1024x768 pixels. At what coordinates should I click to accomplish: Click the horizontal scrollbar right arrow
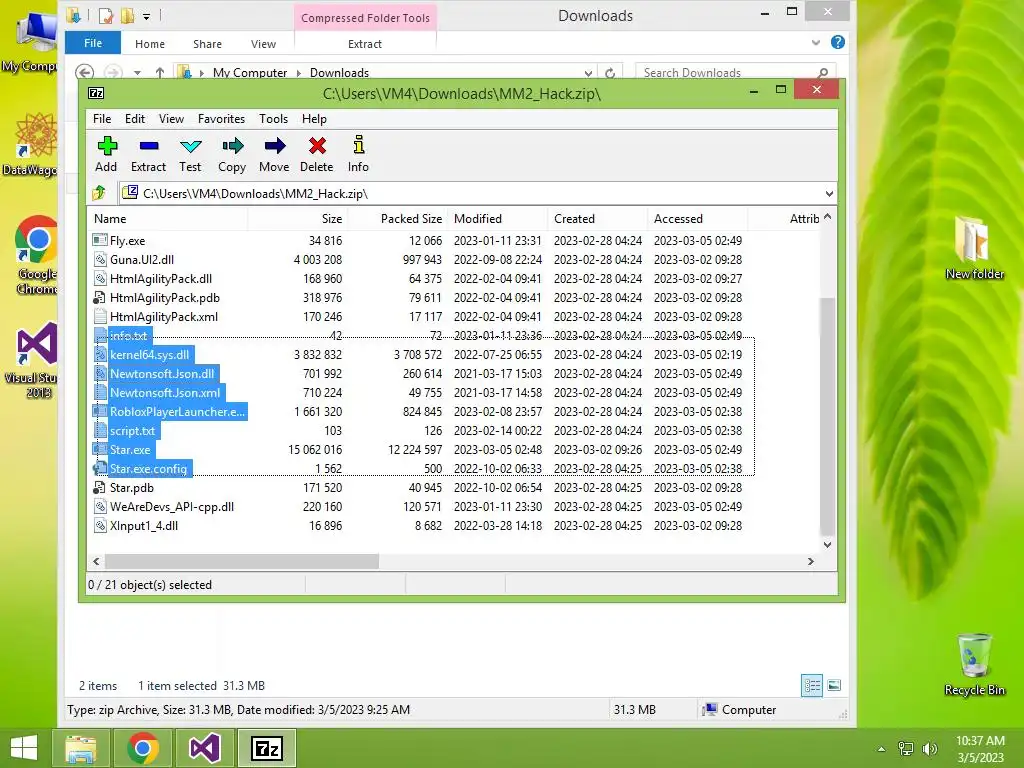(x=811, y=562)
